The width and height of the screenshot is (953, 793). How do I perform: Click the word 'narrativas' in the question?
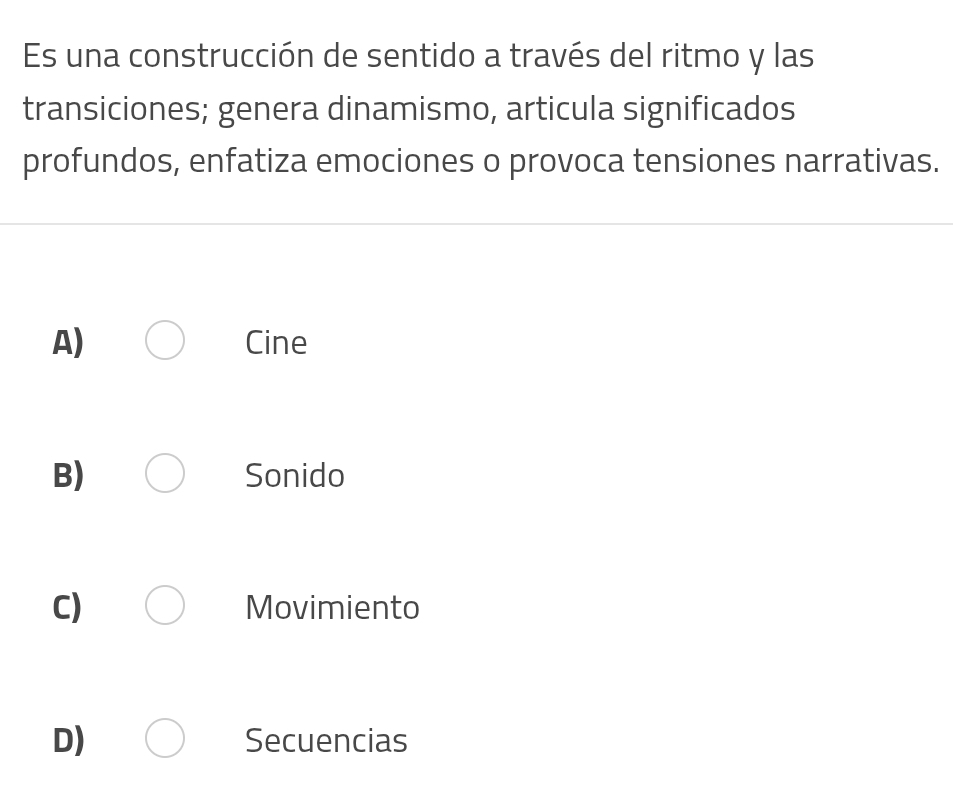click(x=859, y=161)
